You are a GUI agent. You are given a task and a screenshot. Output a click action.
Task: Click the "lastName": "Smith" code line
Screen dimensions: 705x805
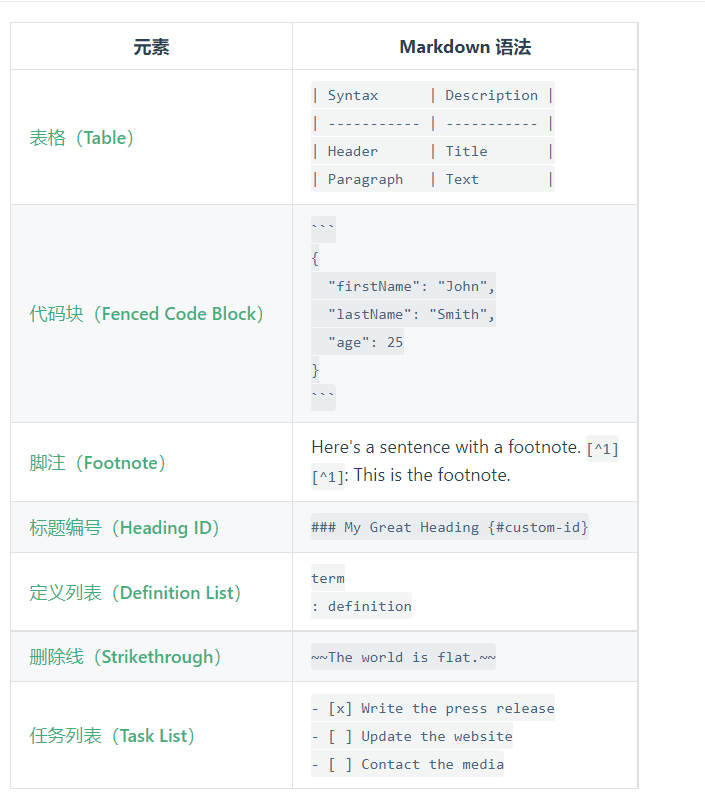click(411, 314)
